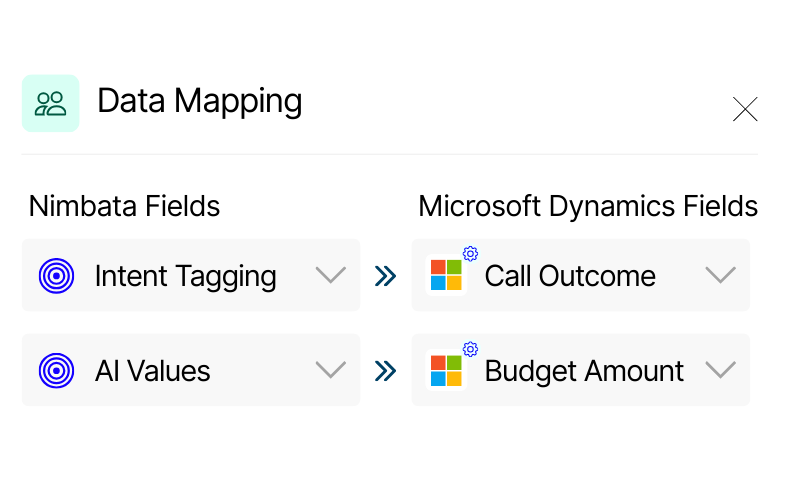
Task: Click the double arrow after Intent Tagging
Action: pyautogui.click(x=385, y=276)
